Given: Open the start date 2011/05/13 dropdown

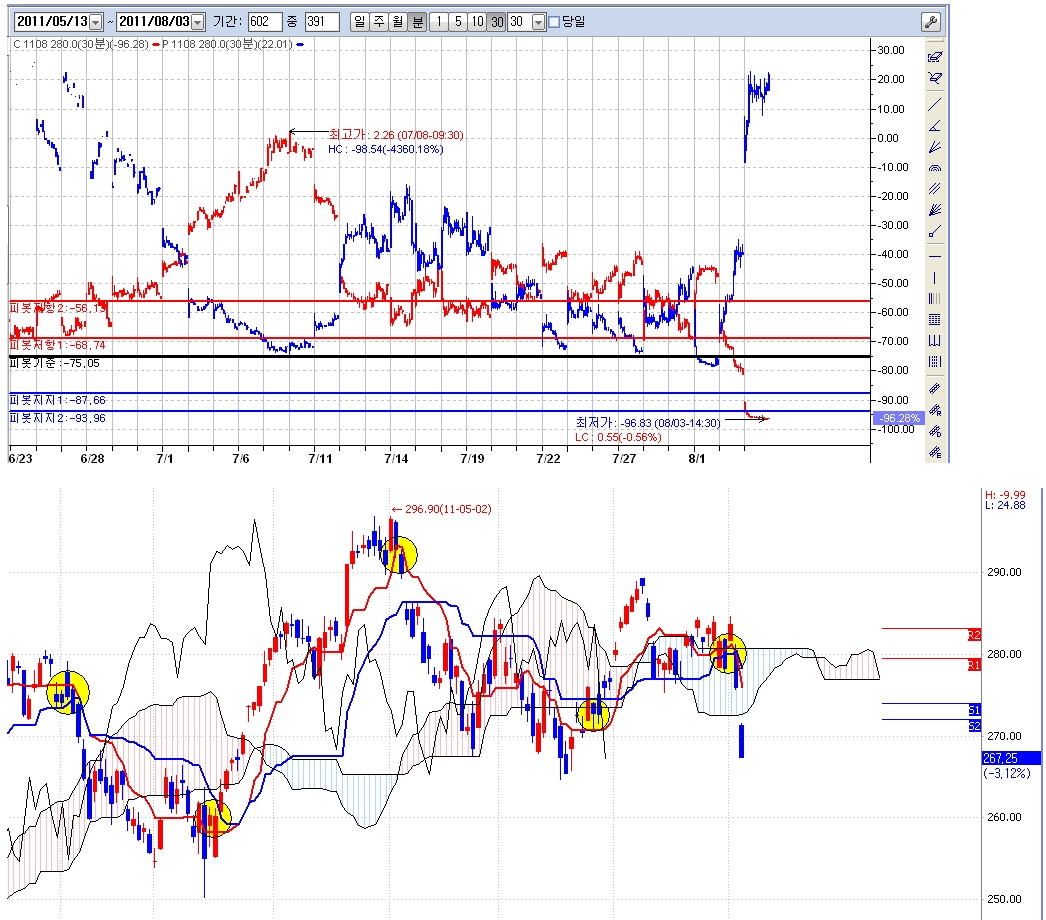Looking at the screenshot, I should 96,22.
